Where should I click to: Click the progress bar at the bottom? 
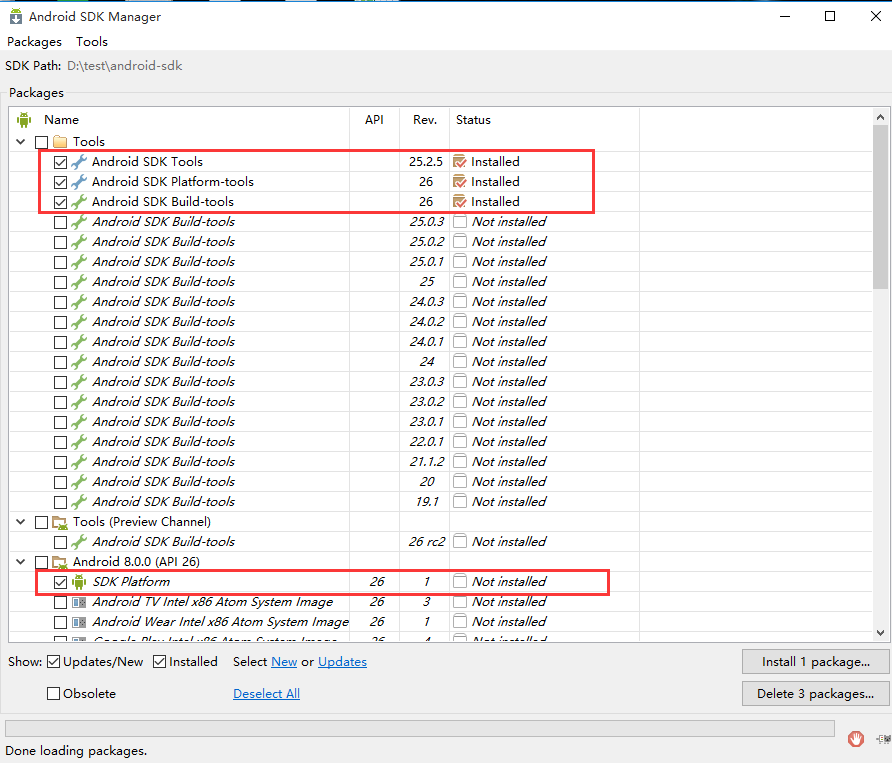(420, 728)
